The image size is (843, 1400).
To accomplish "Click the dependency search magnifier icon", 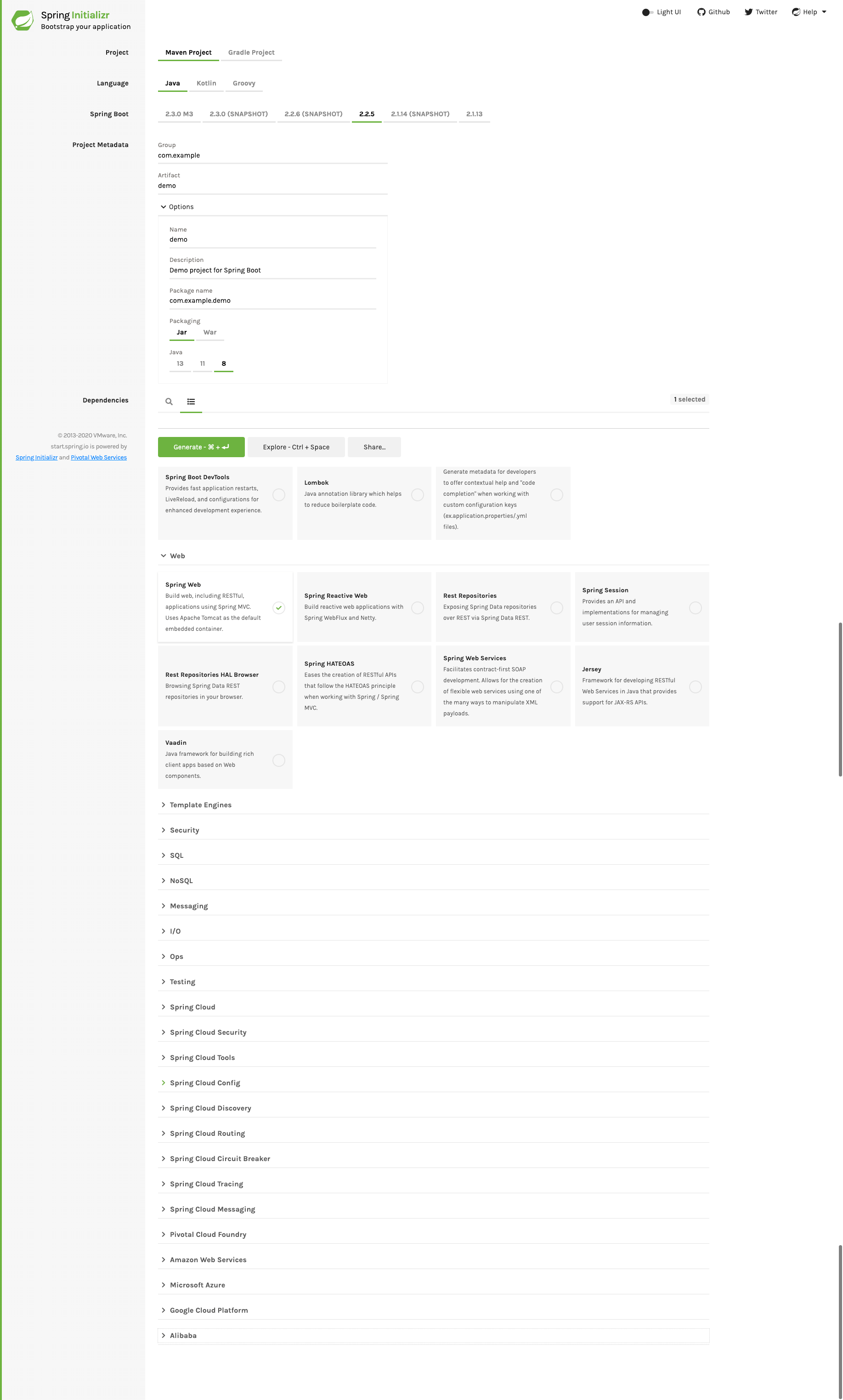I will coord(169,402).
